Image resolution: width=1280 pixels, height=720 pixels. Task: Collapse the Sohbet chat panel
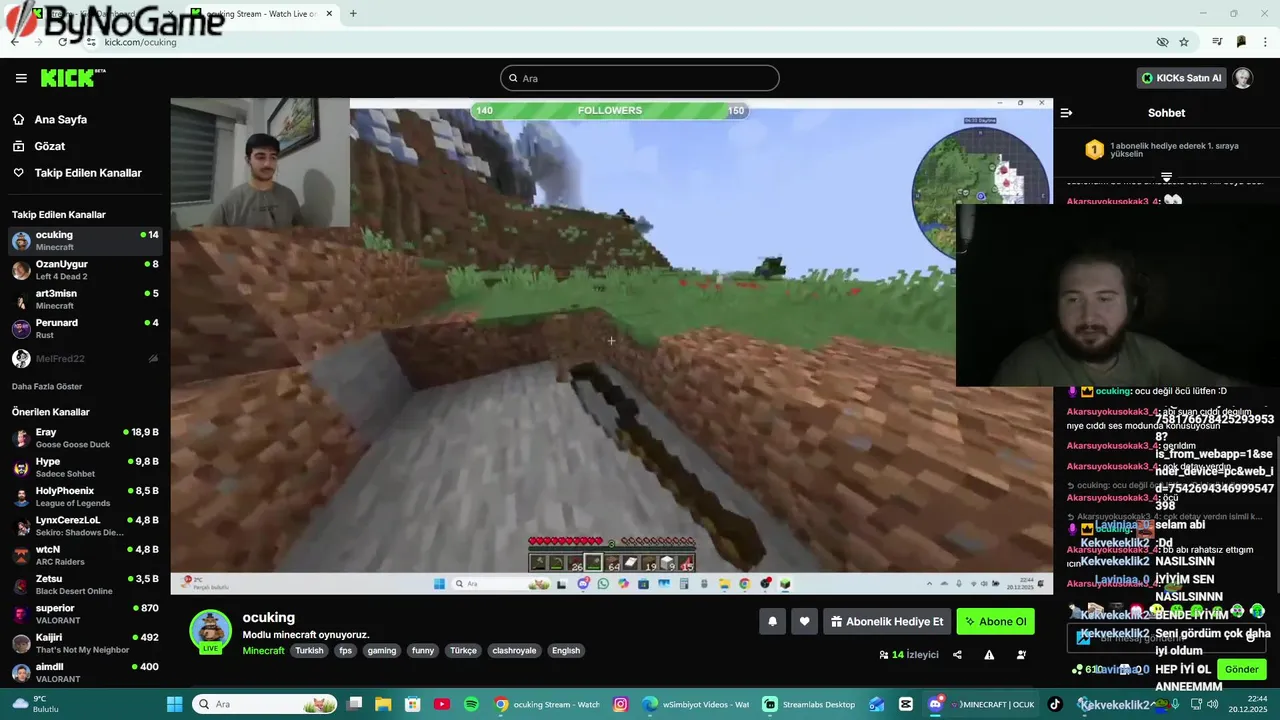coord(1066,113)
